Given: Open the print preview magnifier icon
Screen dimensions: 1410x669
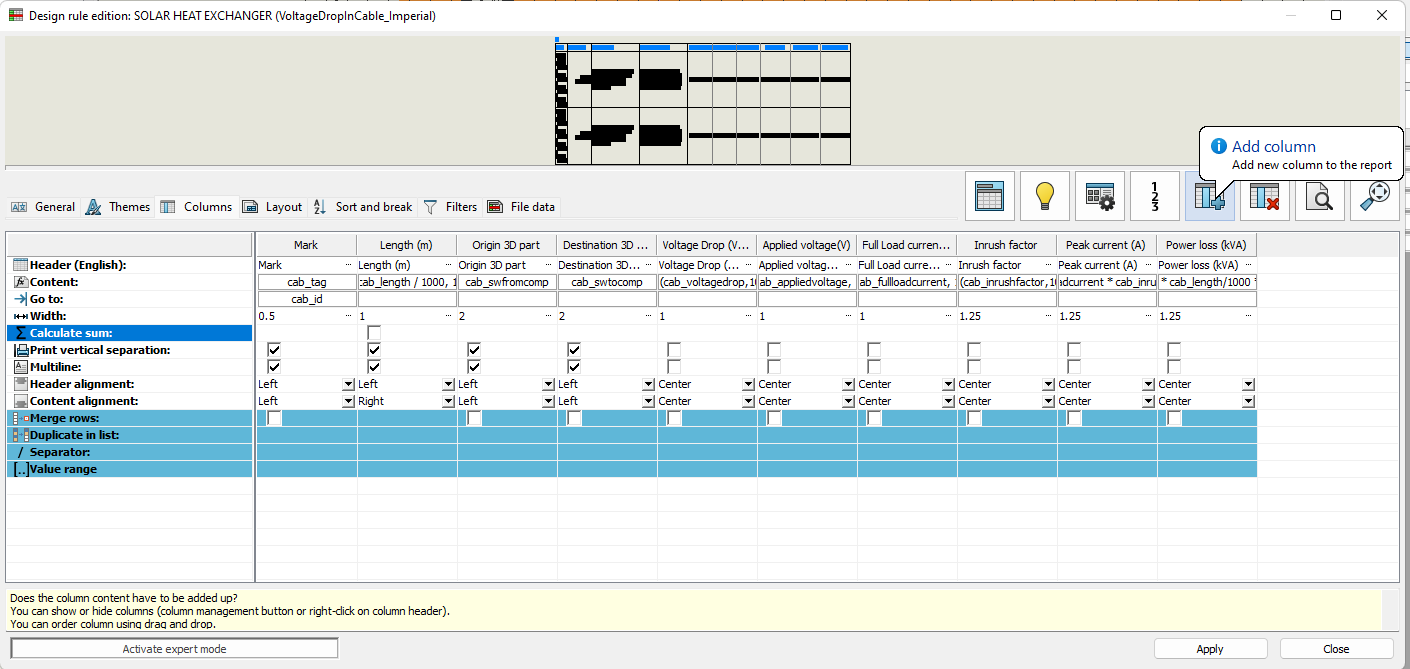Looking at the screenshot, I should point(1320,196).
